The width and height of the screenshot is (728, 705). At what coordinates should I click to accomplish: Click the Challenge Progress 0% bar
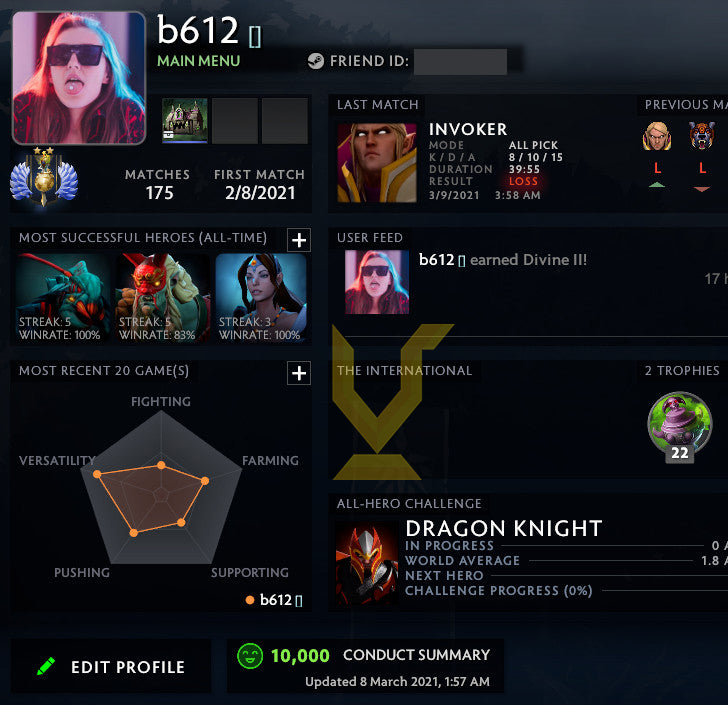(x=665, y=591)
